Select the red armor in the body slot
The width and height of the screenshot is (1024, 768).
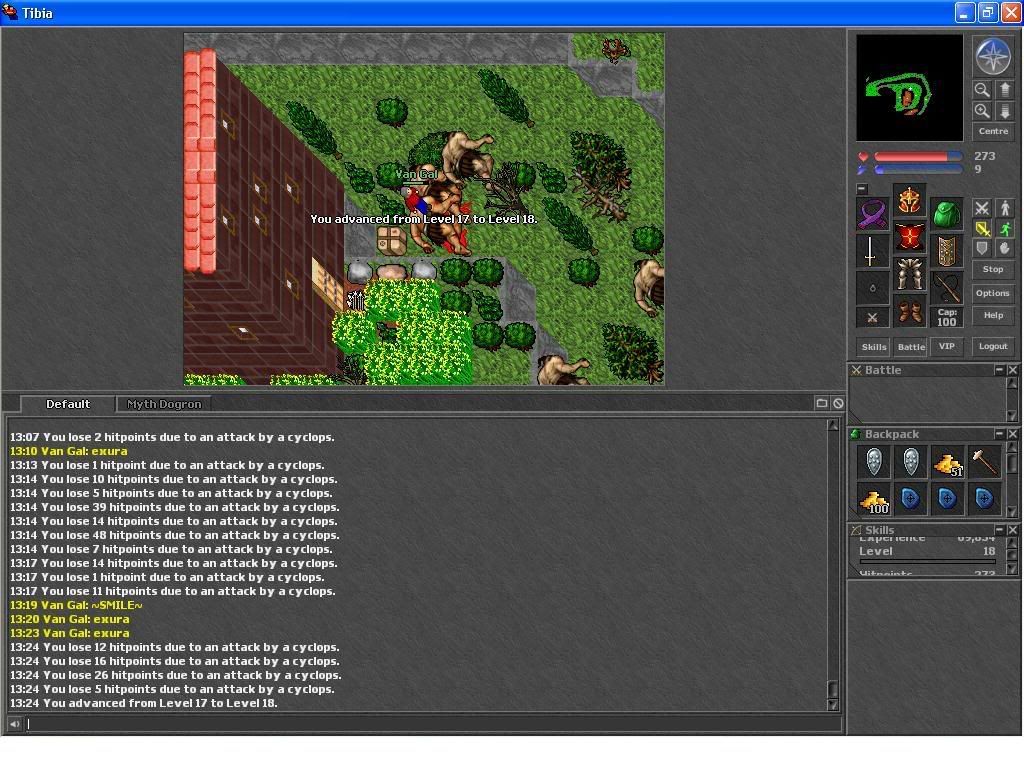pyautogui.click(x=909, y=236)
